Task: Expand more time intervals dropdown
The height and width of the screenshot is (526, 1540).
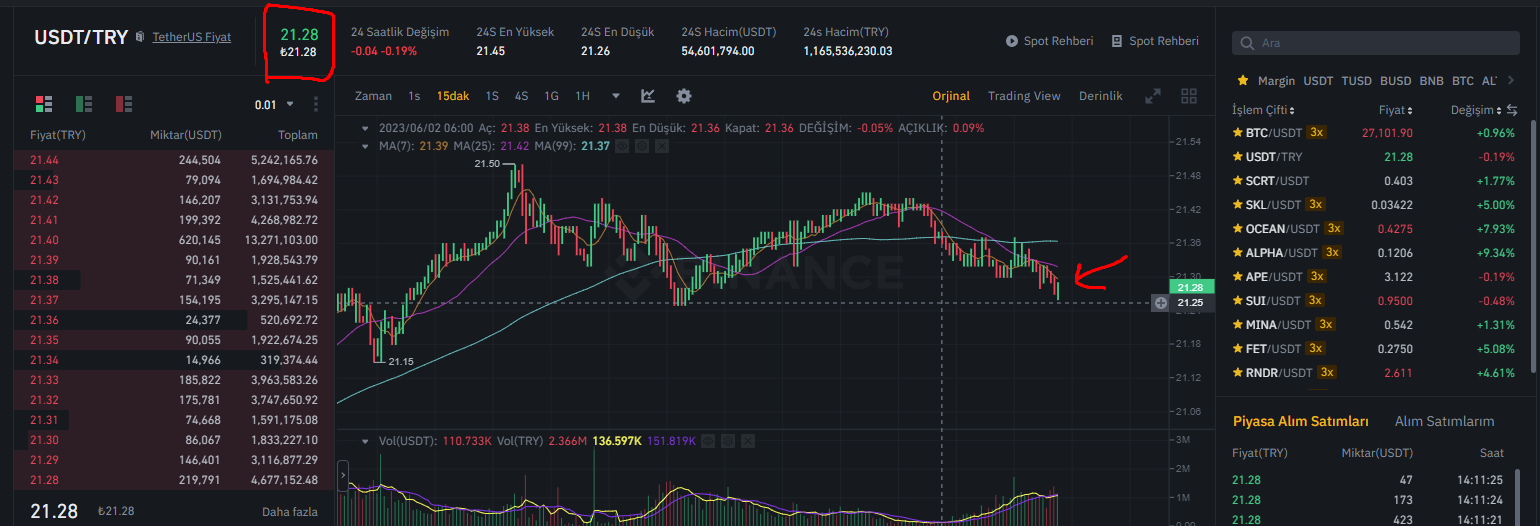Action: click(x=616, y=96)
